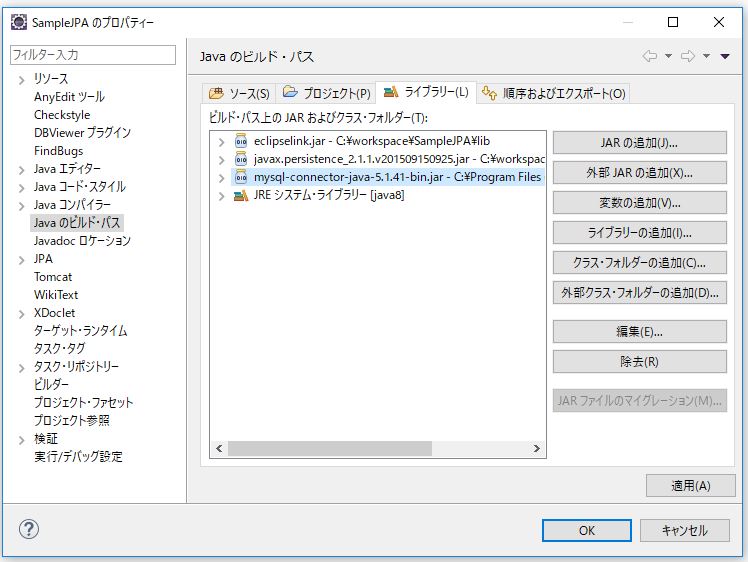Image resolution: width=748 pixels, height=562 pixels.
Task: Expand the Java コンパイラー category
Action: (x=21, y=205)
